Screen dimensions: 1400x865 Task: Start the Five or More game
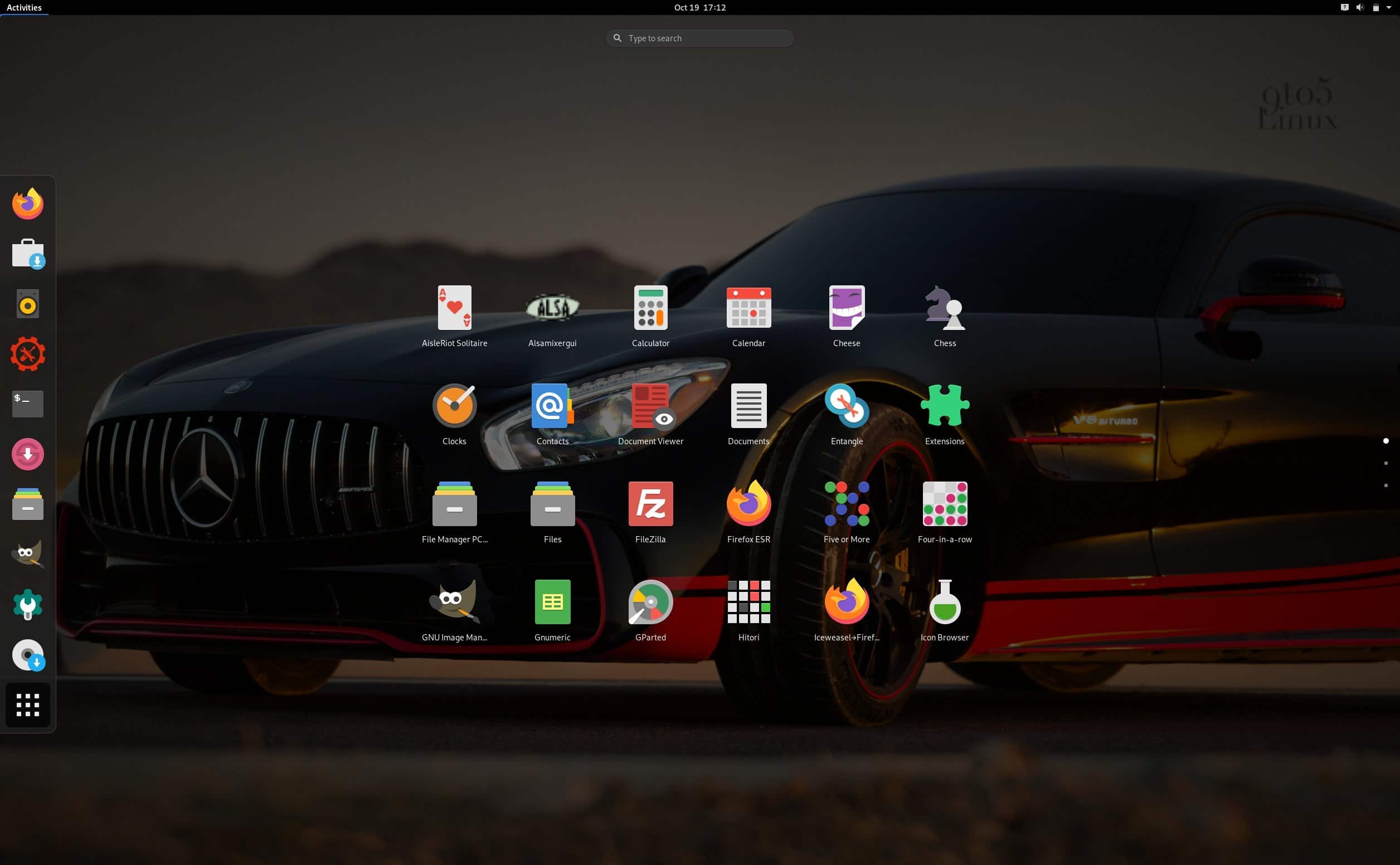(847, 513)
